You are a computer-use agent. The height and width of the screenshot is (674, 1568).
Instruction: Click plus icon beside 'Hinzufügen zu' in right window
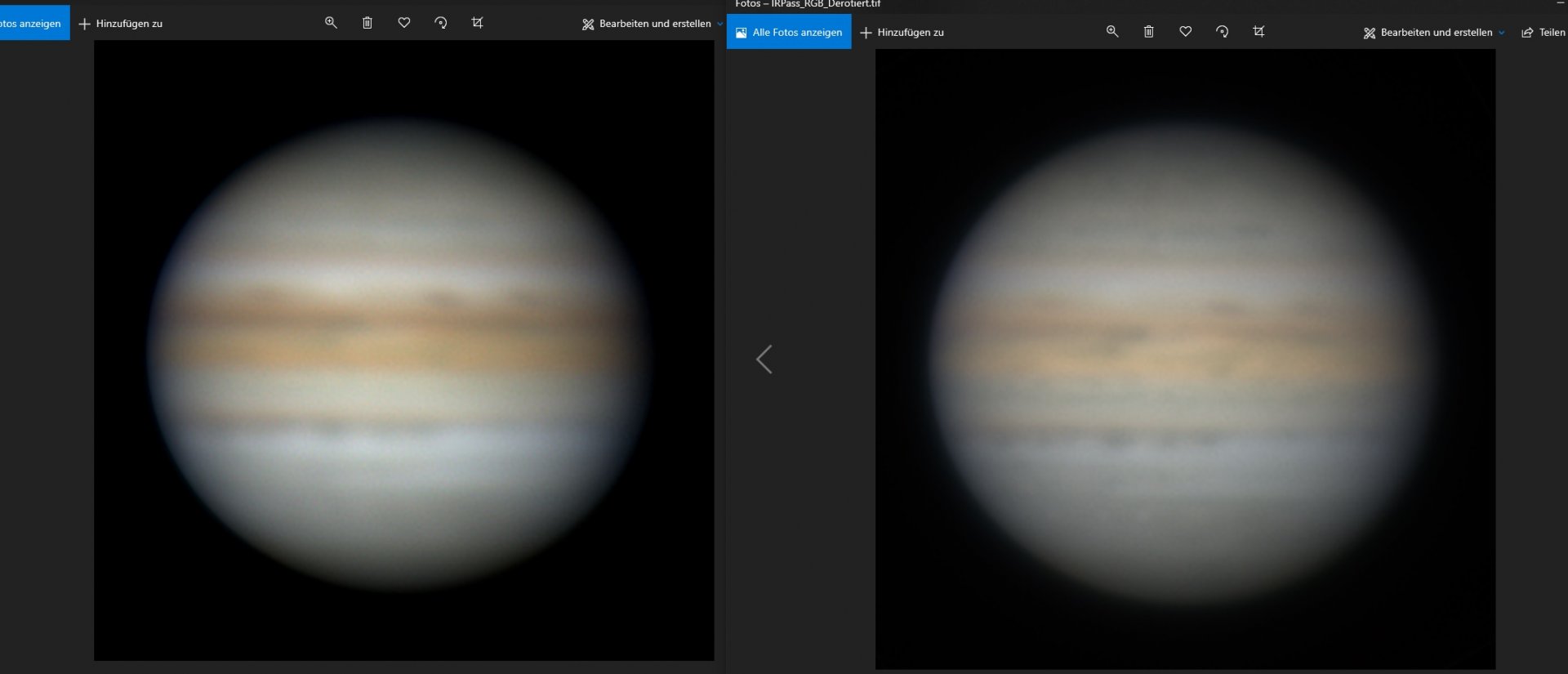pyautogui.click(x=866, y=33)
